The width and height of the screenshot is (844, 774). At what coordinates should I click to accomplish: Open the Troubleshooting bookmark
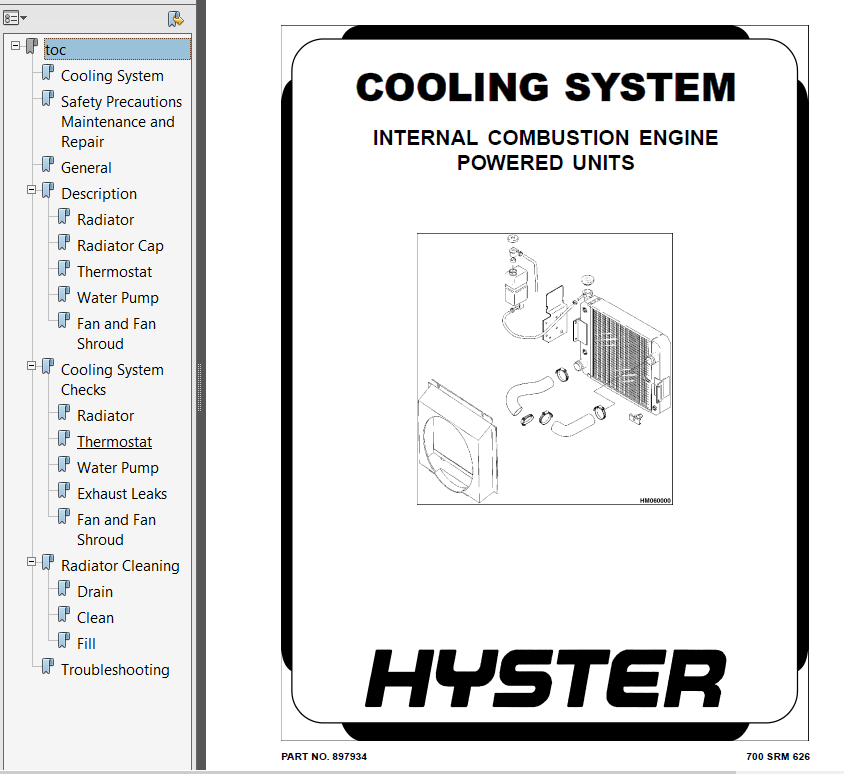[x=115, y=670]
